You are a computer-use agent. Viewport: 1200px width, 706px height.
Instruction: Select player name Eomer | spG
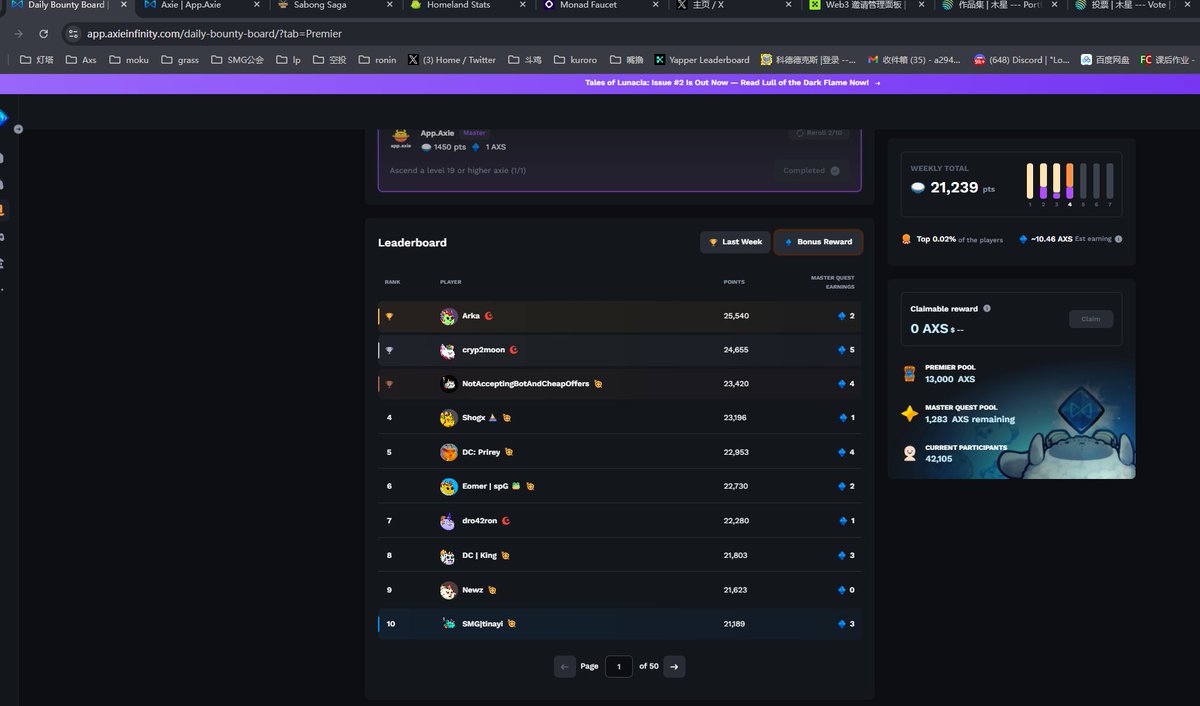tap(485, 486)
